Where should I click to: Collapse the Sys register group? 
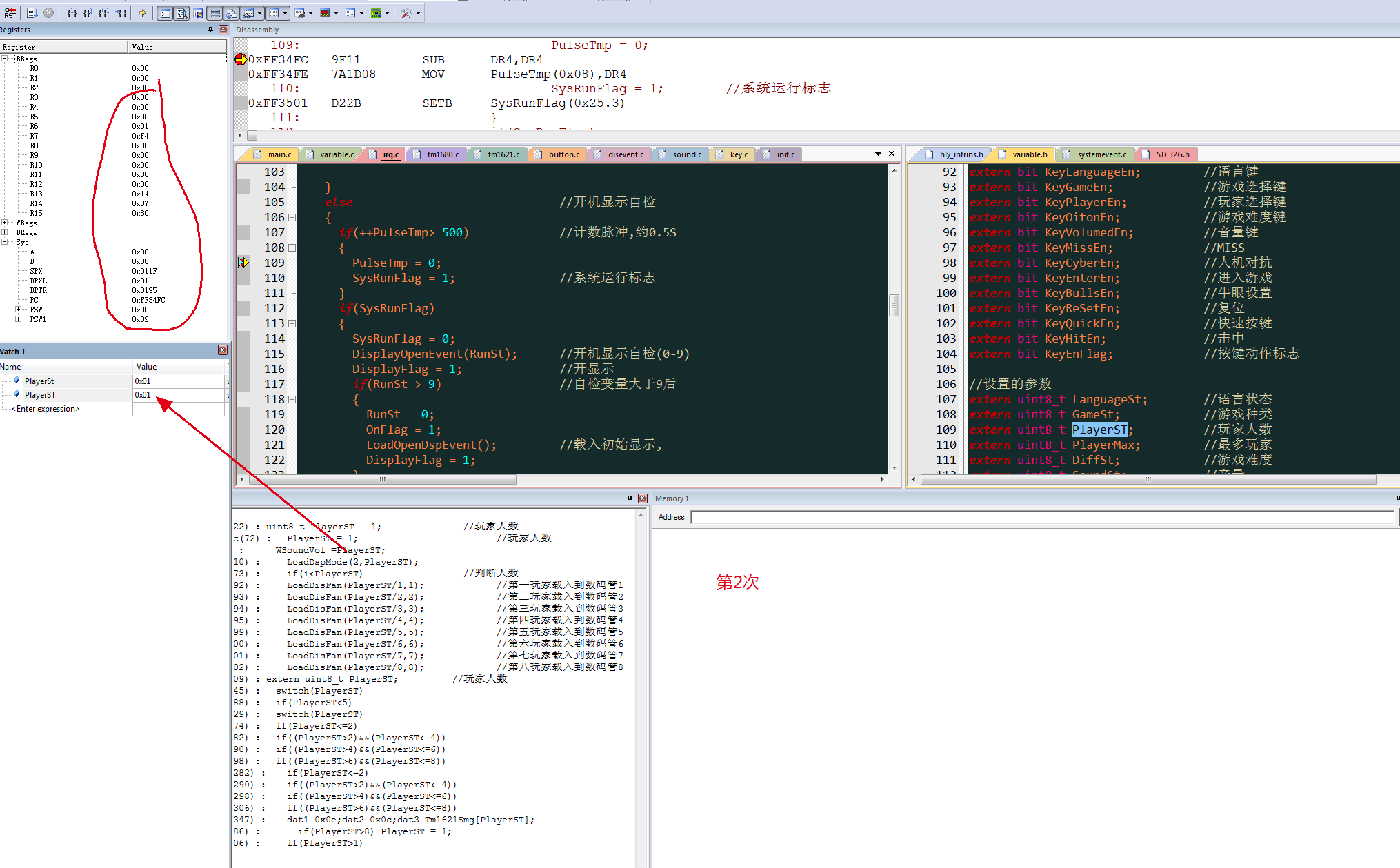(5, 242)
